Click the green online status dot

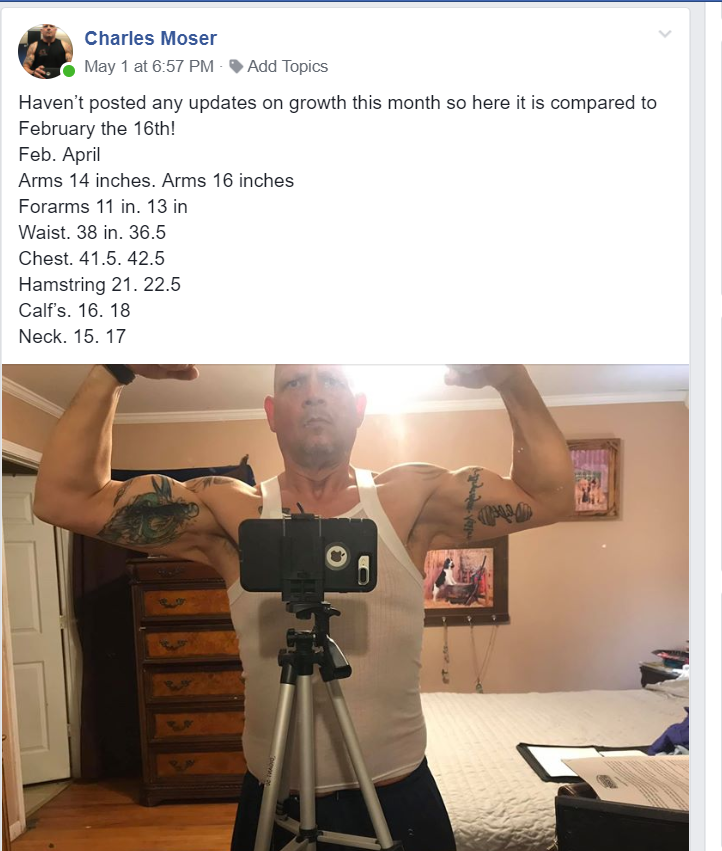pos(69,71)
